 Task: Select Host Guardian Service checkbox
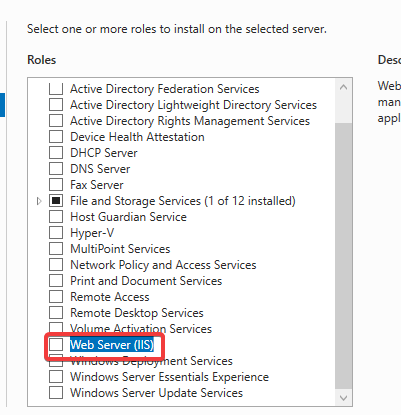56,217
